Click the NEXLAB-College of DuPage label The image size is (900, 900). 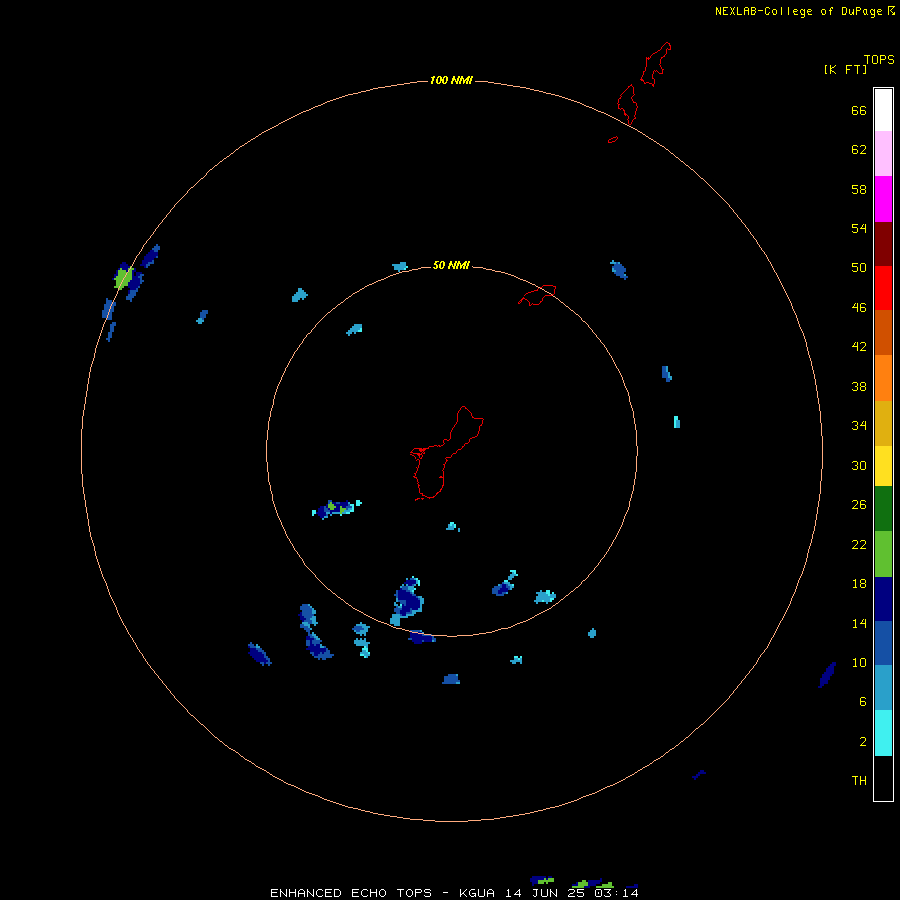[x=799, y=11]
